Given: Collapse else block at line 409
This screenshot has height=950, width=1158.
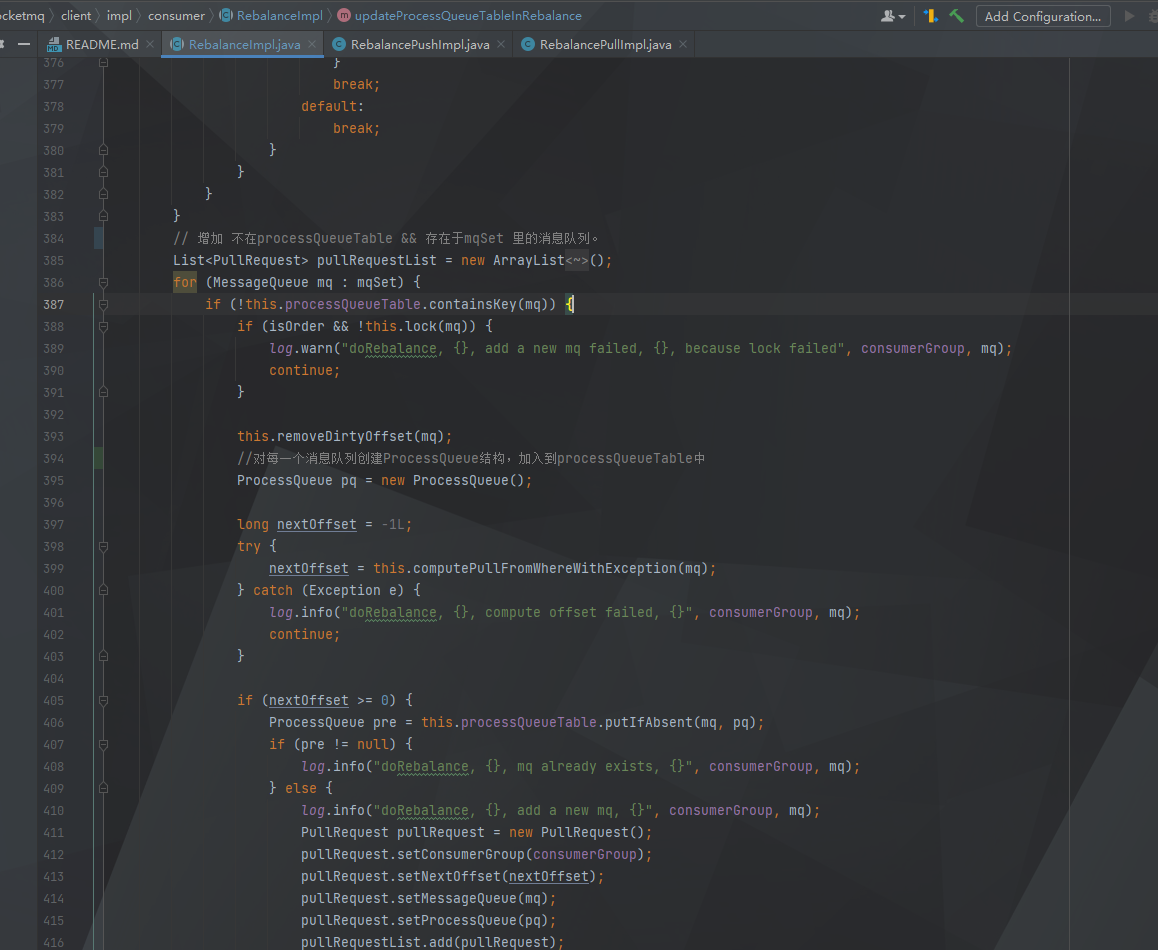Looking at the screenshot, I should click(x=103, y=788).
